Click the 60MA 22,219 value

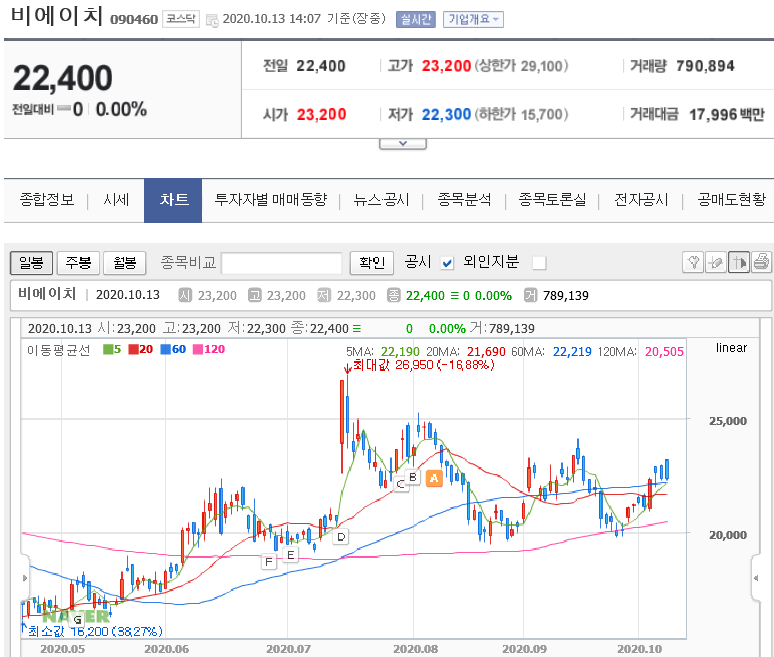tap(572, 351)
